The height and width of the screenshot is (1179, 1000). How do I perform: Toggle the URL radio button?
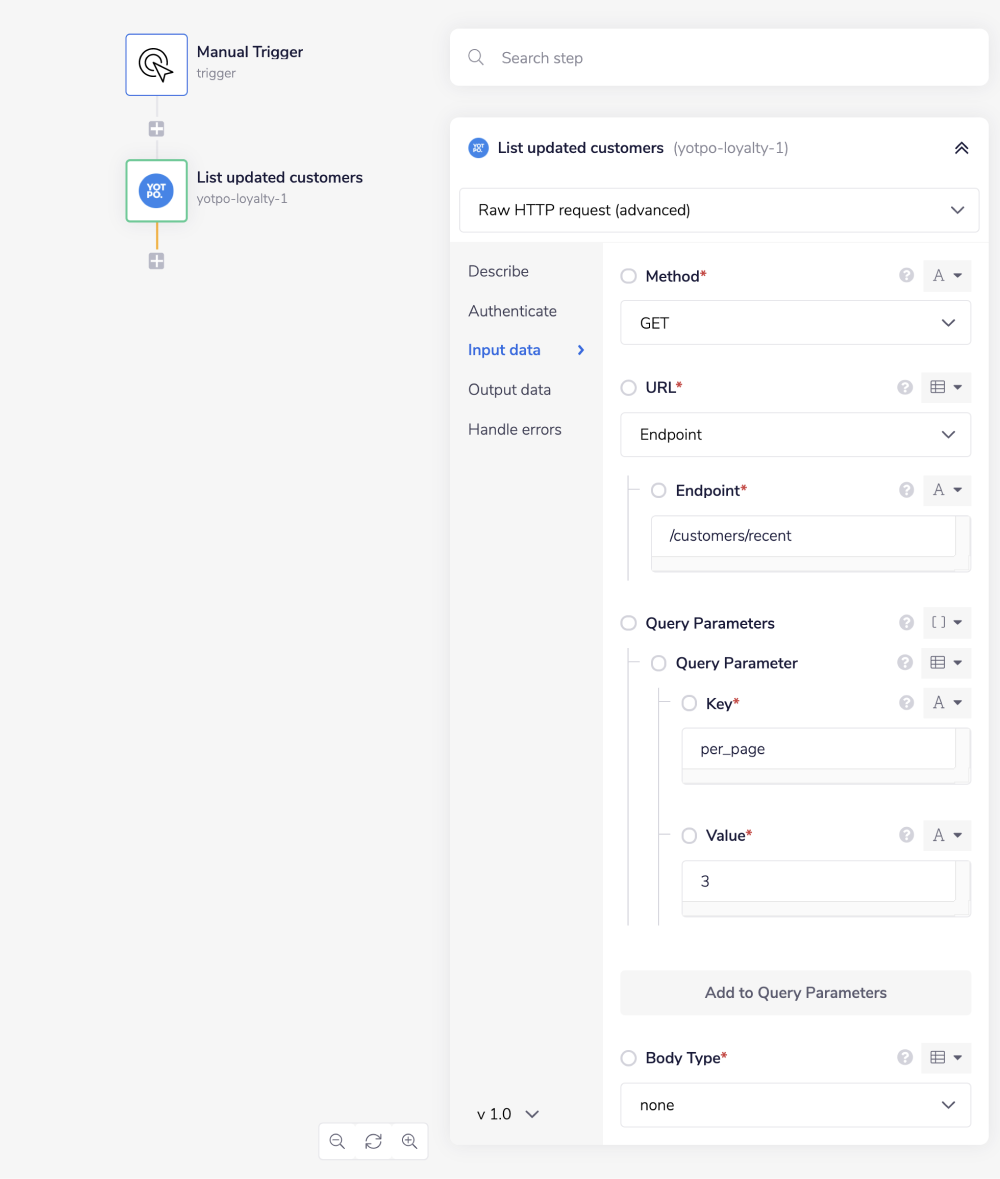pyautogui.click(x=629, y=387)
